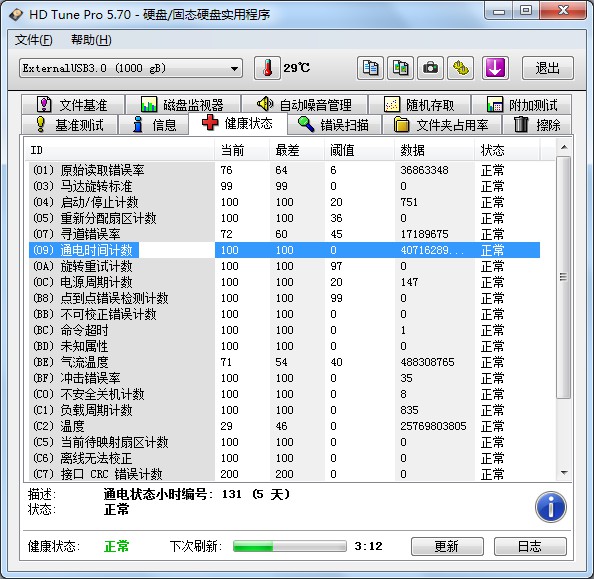Click the ID column header

pos(120,150)
